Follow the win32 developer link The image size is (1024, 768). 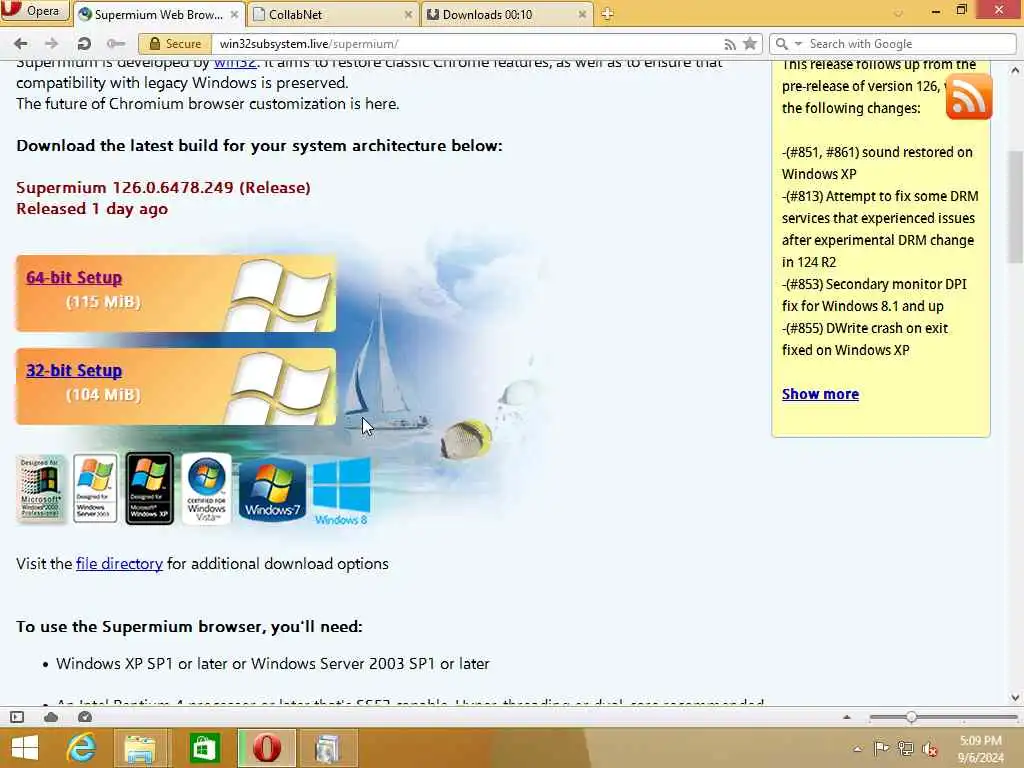[234, 63]
